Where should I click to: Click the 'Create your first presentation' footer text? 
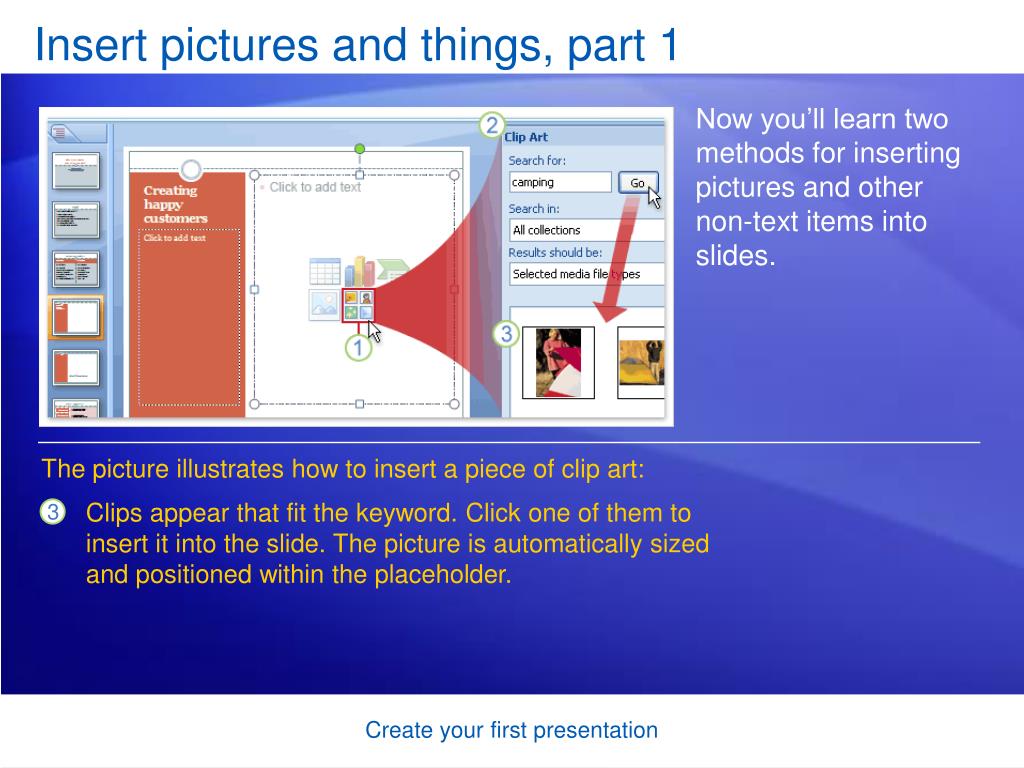coord(511,730)
